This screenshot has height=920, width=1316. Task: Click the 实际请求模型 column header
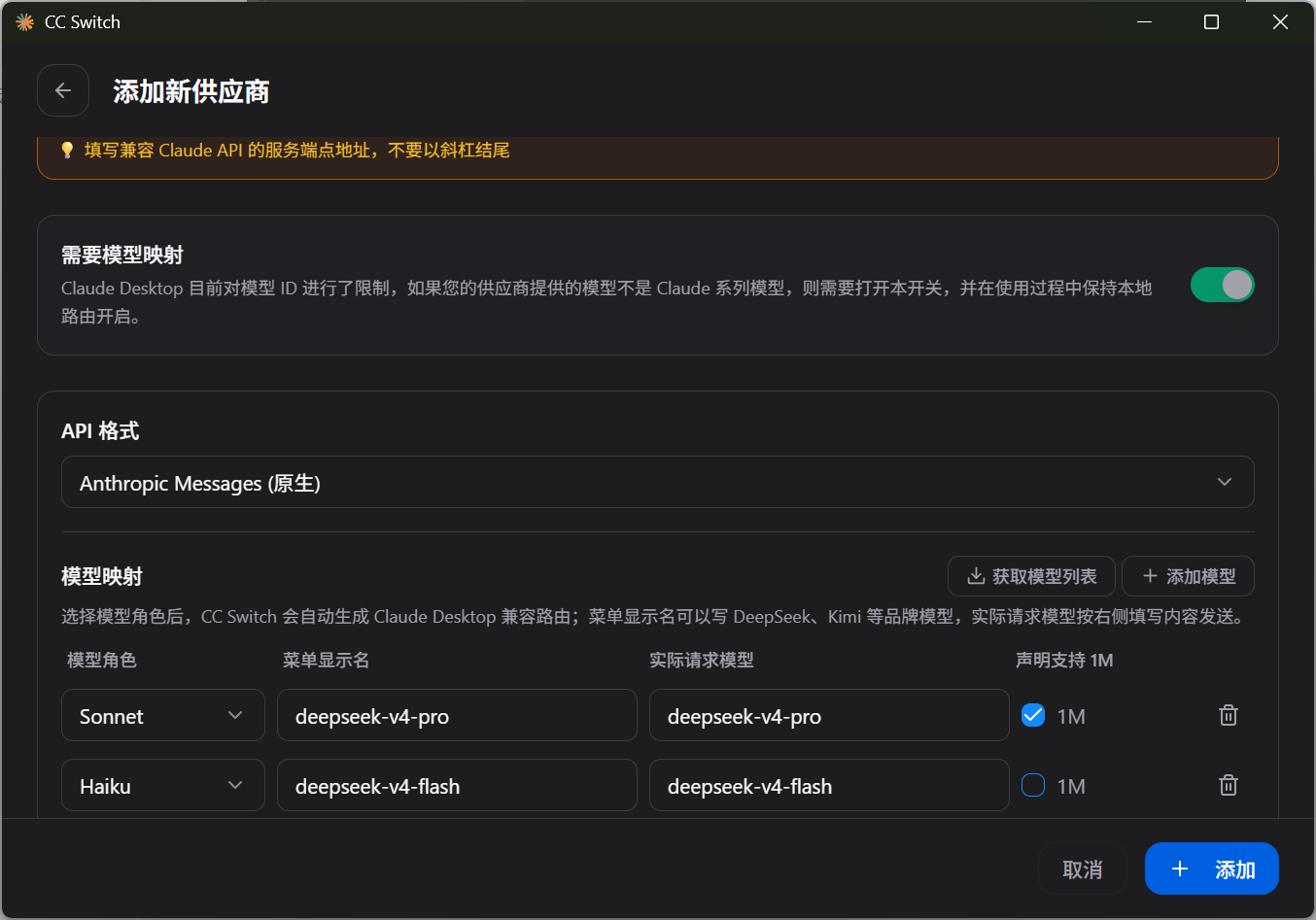tap(702, 660)
